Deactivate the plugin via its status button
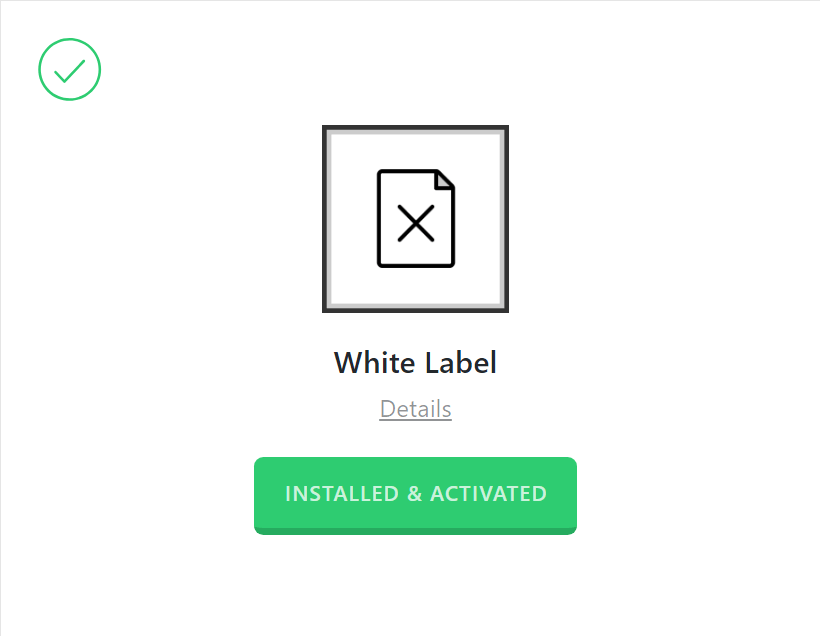 [x=415, y=494]
